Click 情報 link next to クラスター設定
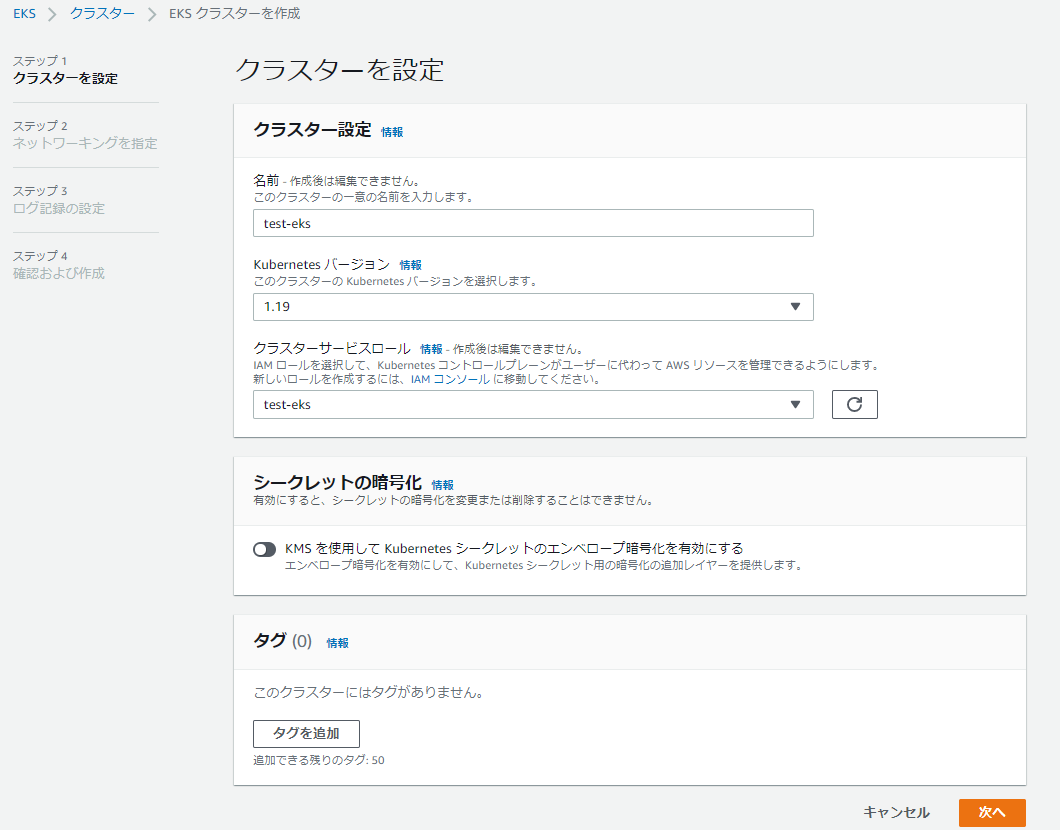 point(392,132)
